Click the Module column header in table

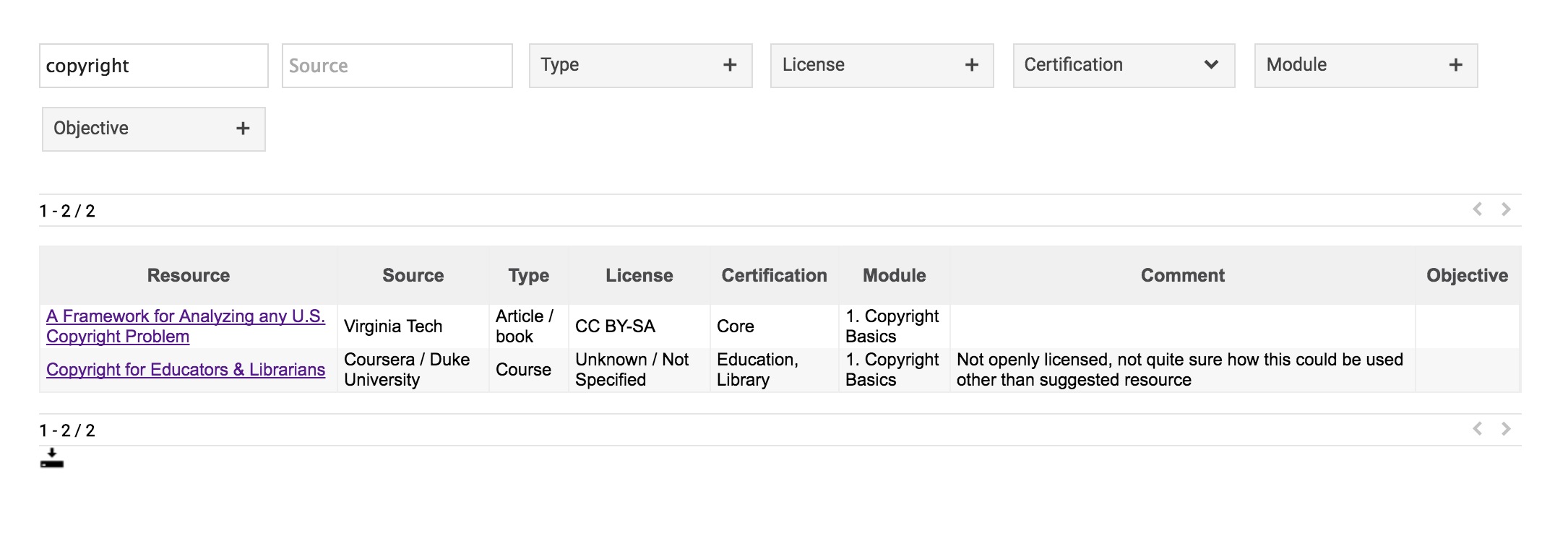pyautogui.click(x=894, y=275)
